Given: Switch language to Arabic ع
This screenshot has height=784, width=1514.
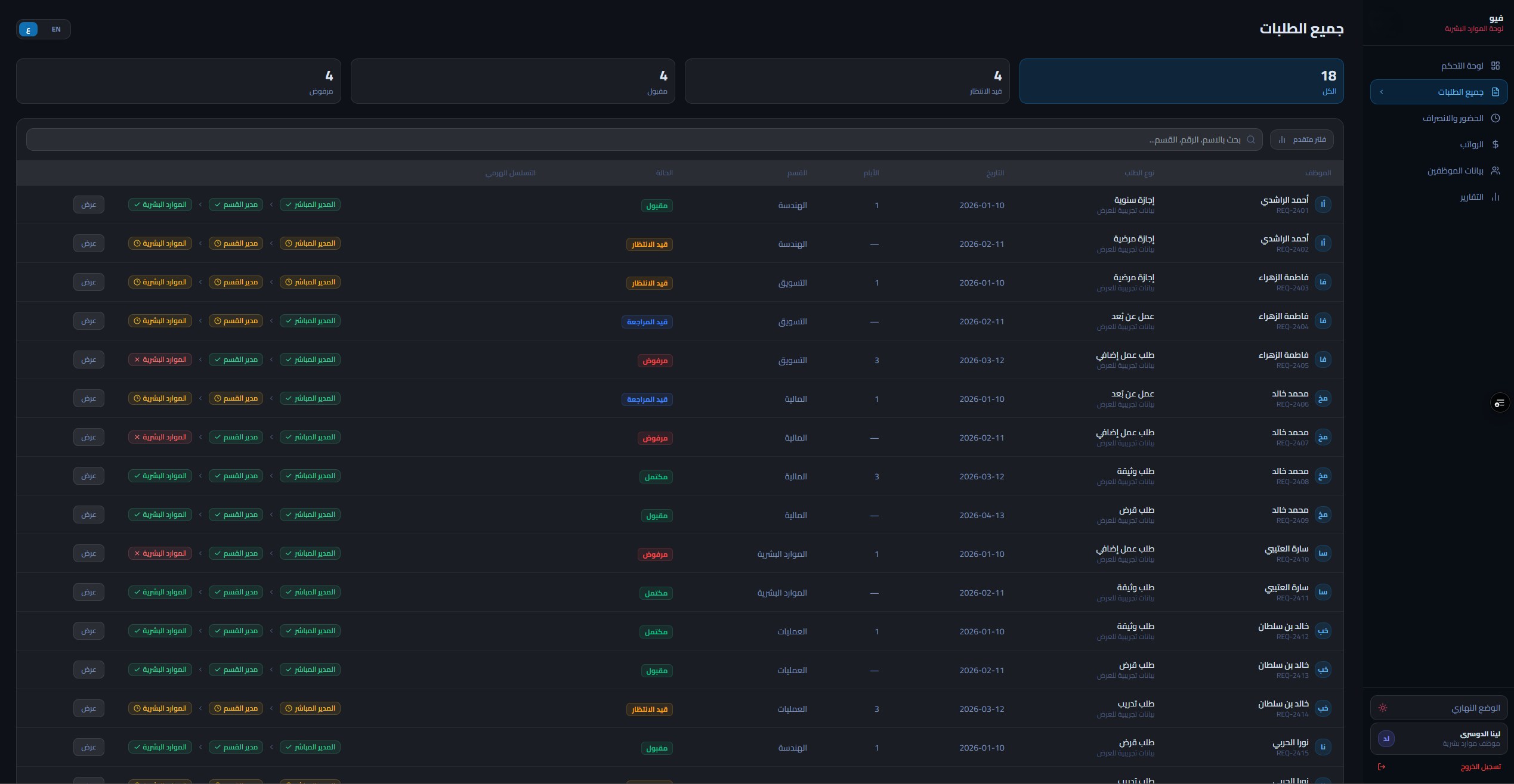Looking at the screenshot, I should [x=29, y=29].
